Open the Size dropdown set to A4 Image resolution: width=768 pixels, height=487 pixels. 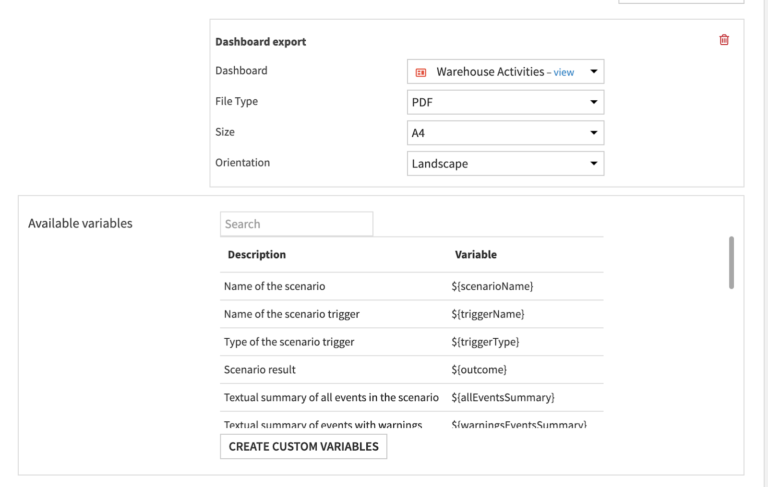pyautogui.click(x=505, y=133)
